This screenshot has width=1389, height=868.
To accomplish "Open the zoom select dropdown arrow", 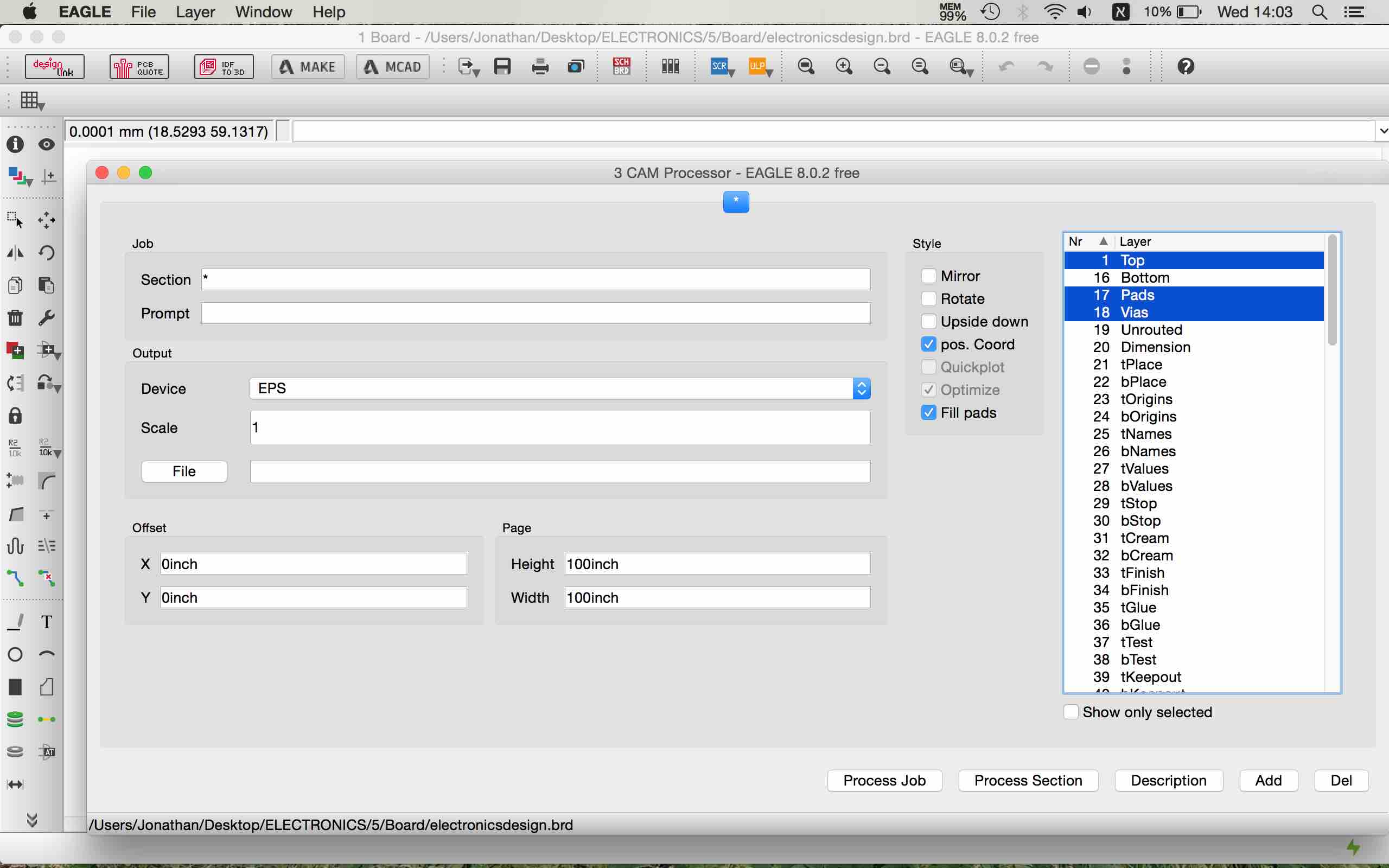I will [970, 73].
